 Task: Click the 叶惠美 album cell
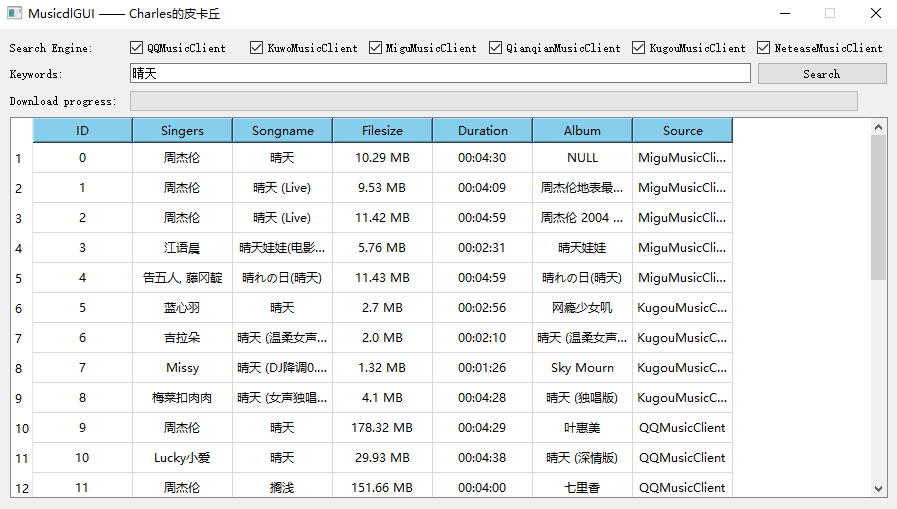pyautogui.click(x=582, y=428)
